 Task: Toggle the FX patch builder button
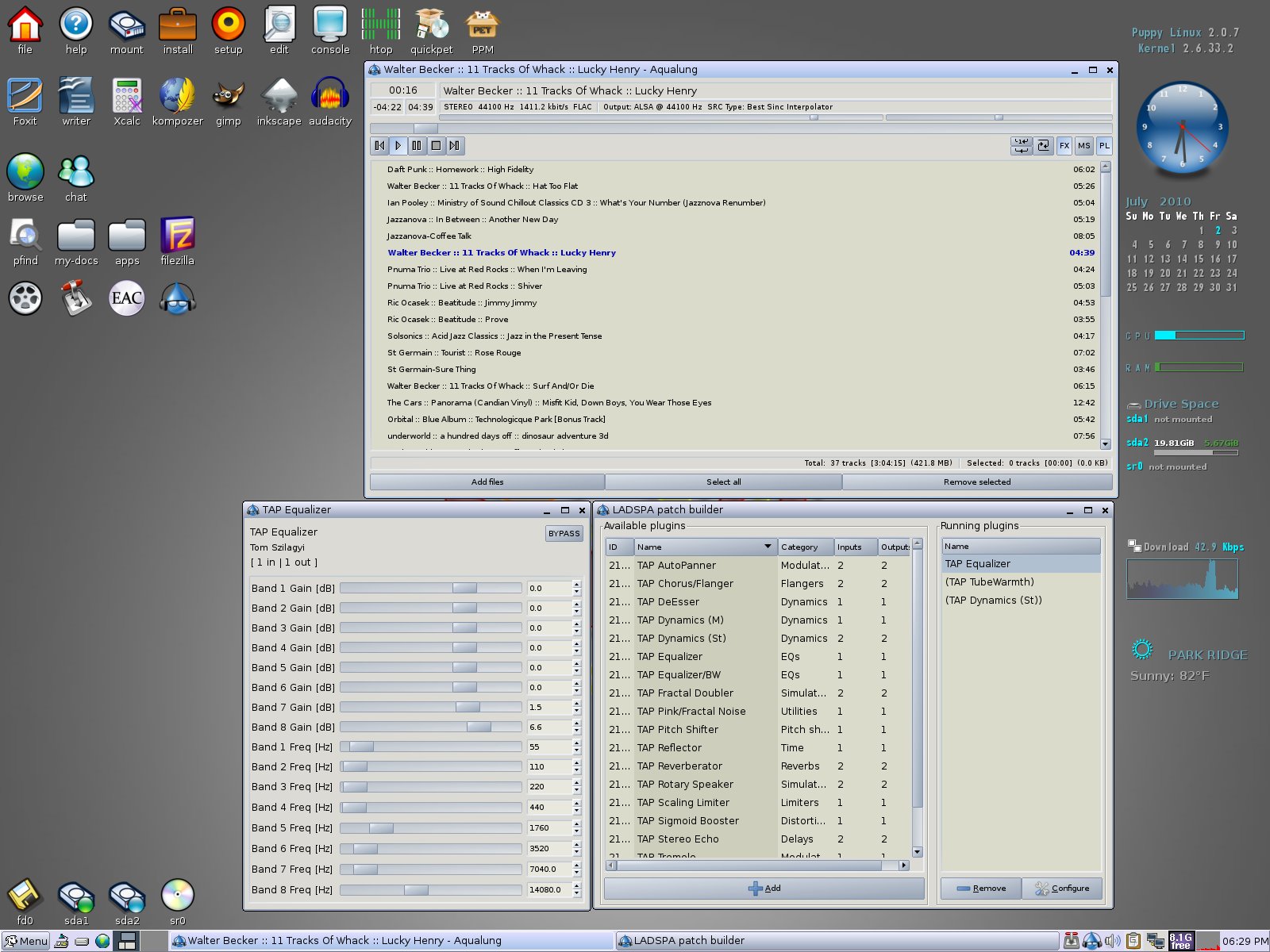click(x=1064, y=145)
